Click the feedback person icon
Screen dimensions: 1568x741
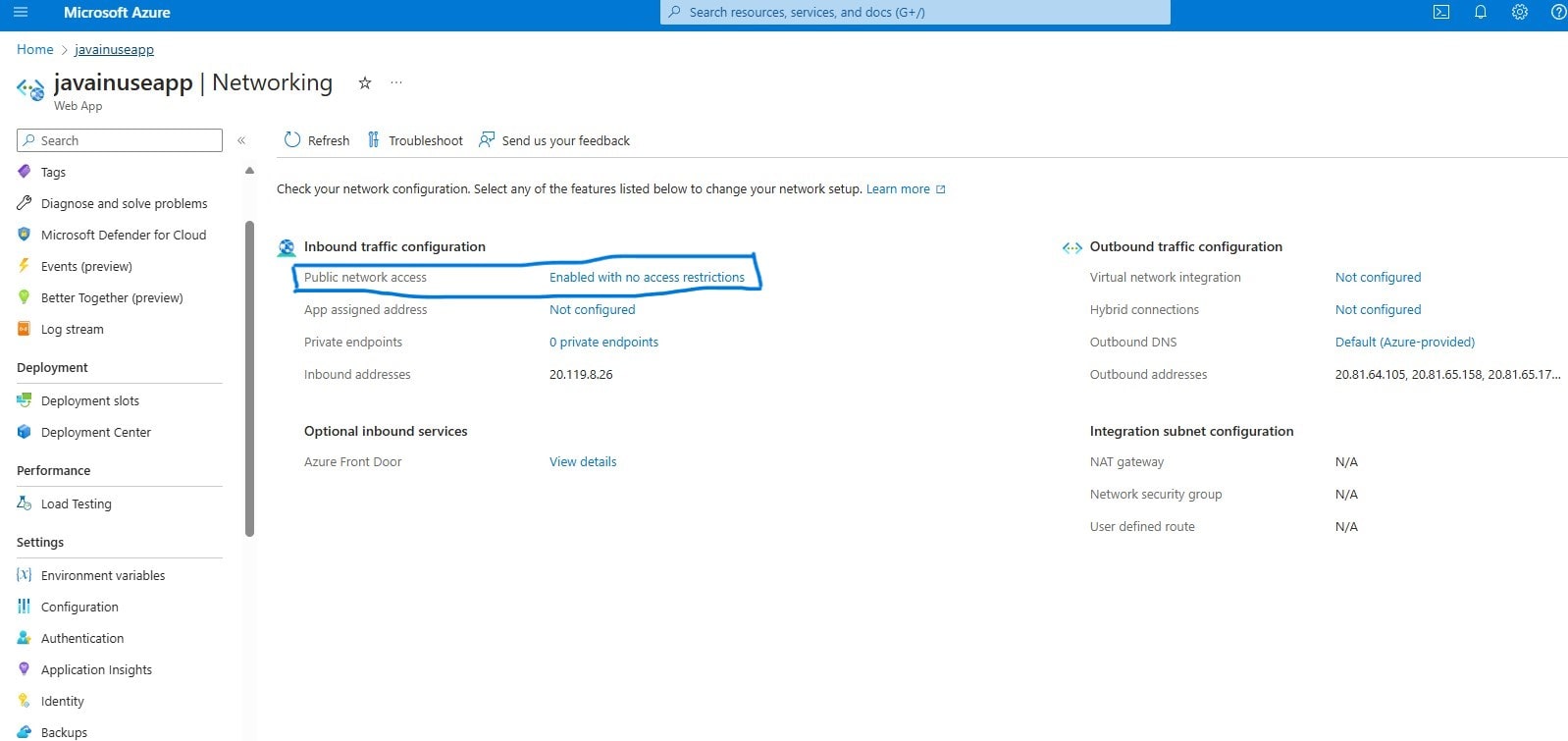(487, 140)
